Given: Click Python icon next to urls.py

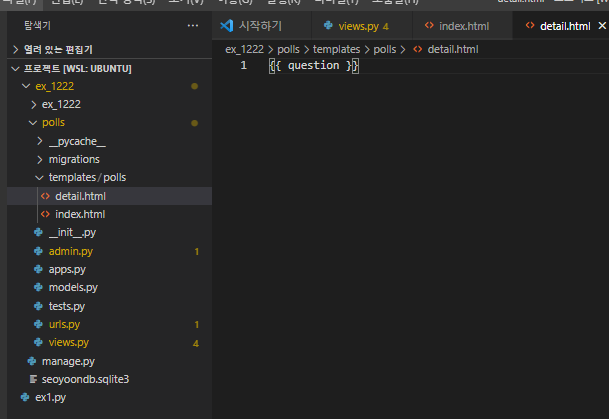Looking at the screenshot, I should (38, 324).
